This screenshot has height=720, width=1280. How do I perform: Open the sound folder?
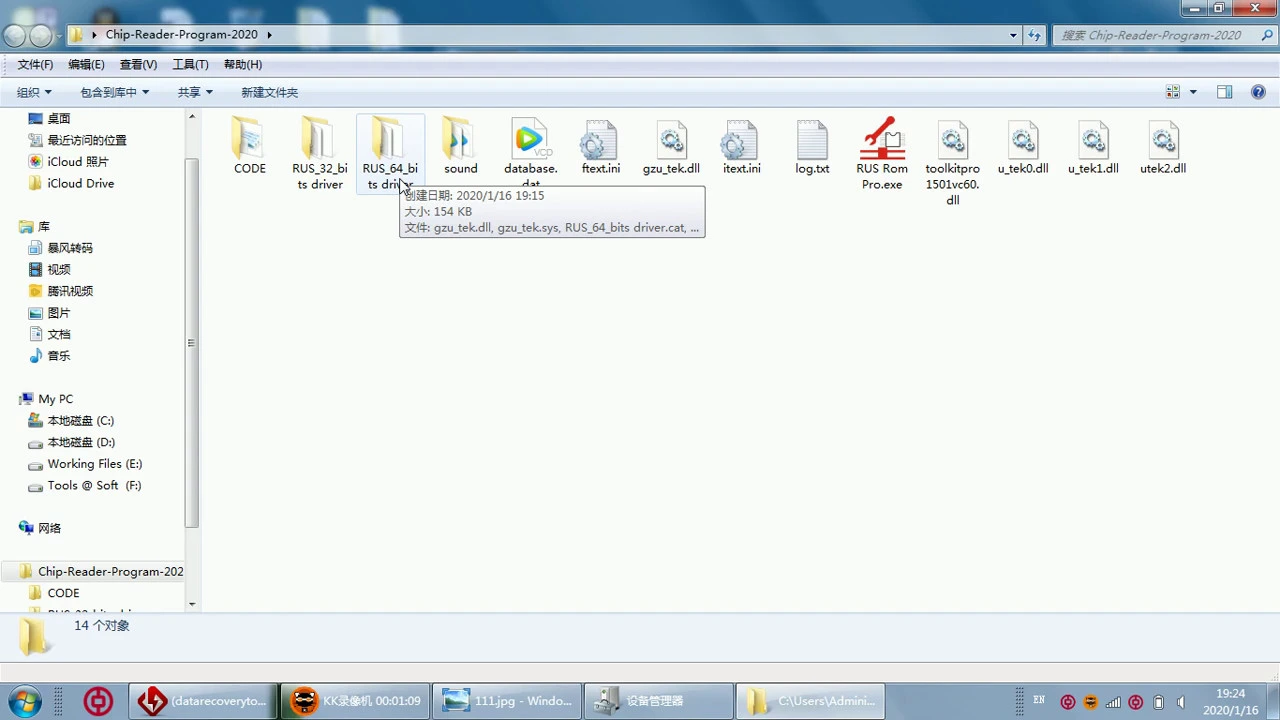pos(460,146)
